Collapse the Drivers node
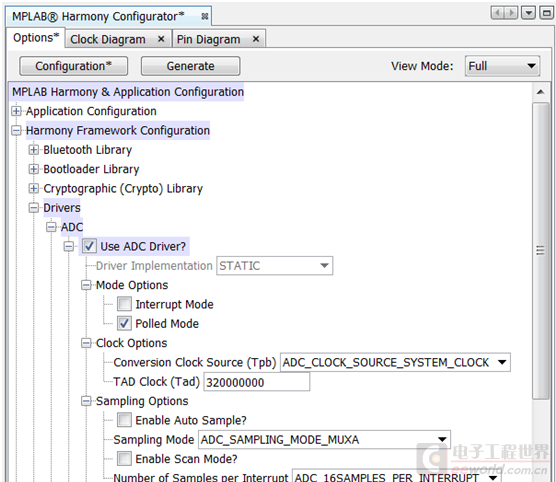Screen dimensions: 556x482 tap(34, 208)
